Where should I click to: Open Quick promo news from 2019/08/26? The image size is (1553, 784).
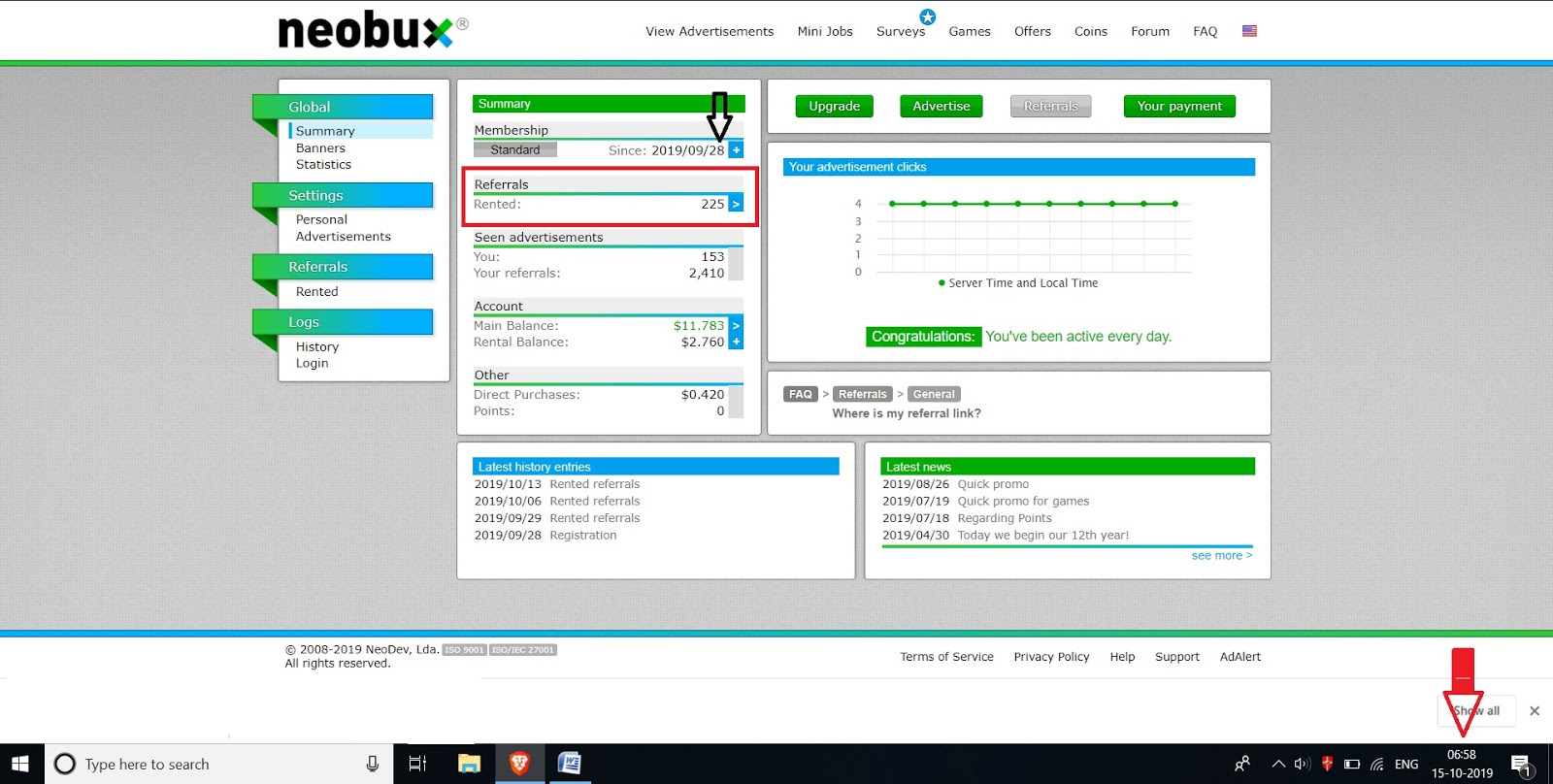point(993,484)
